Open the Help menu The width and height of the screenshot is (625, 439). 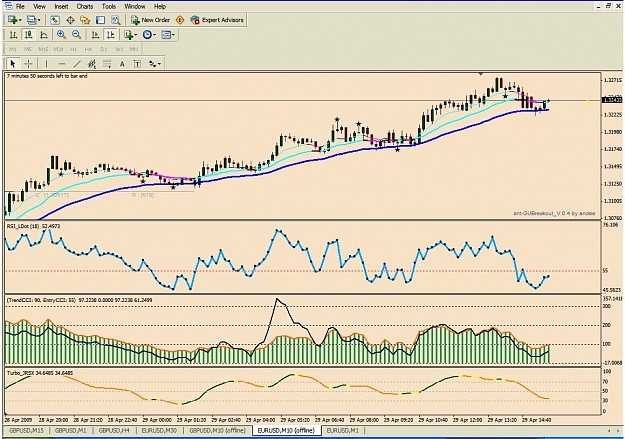[x=160, y=6]
